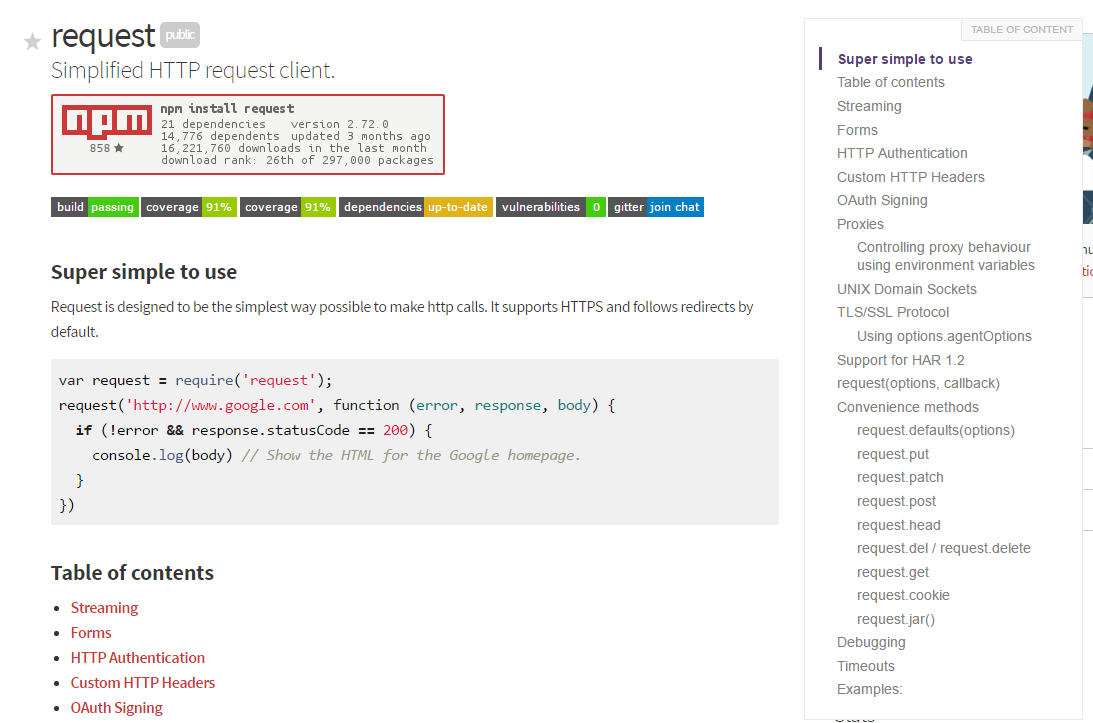Select Proxies in the sidebar TOC

click(859, 224)
